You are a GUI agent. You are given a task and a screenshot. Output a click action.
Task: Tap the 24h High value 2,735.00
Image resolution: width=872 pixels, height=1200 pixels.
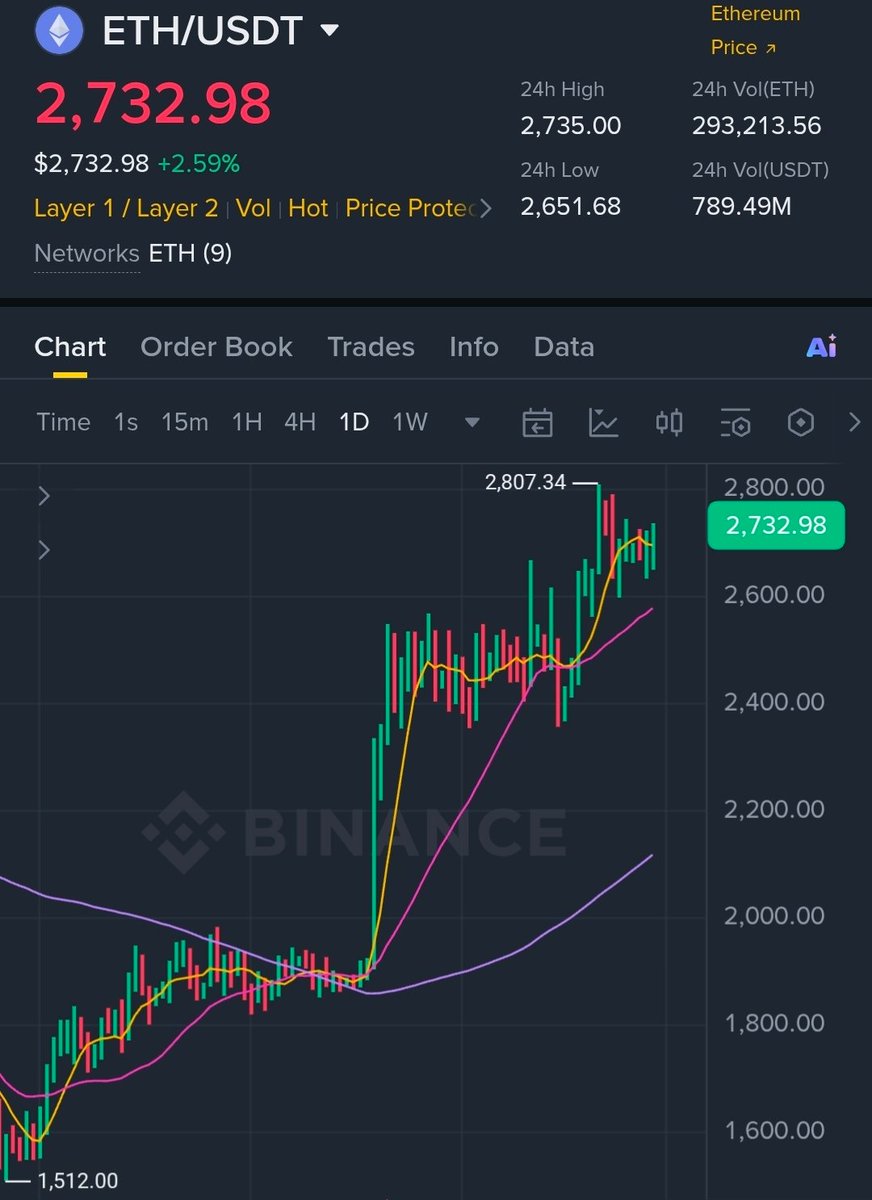click(x=571, y=126)
